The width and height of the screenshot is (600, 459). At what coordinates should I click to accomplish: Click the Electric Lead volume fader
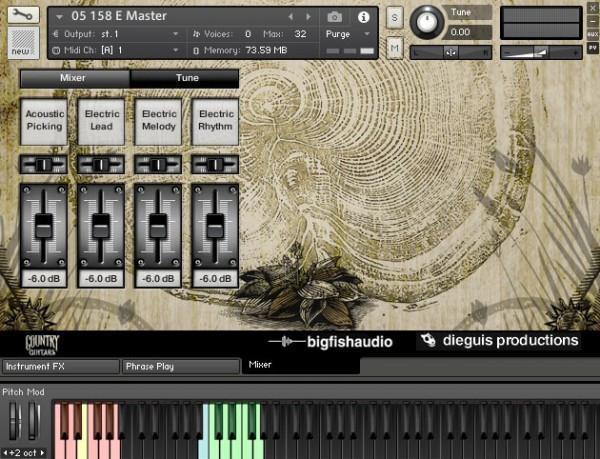coord(102,223)
